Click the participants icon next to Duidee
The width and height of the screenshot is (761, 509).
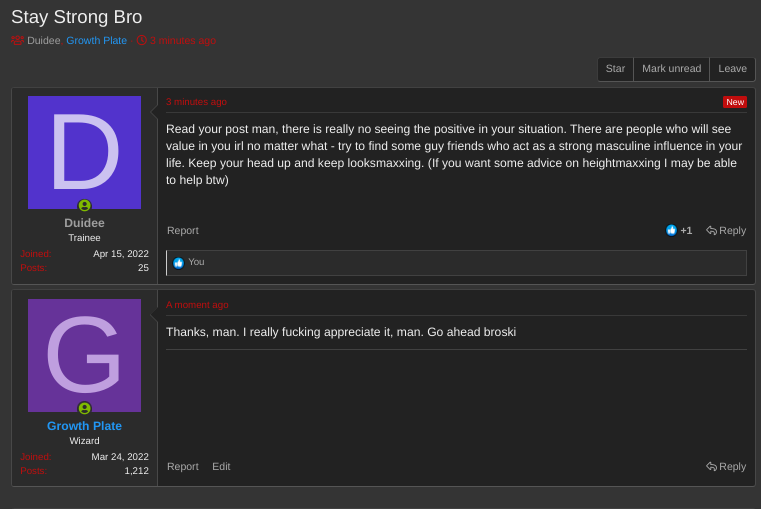17,40
